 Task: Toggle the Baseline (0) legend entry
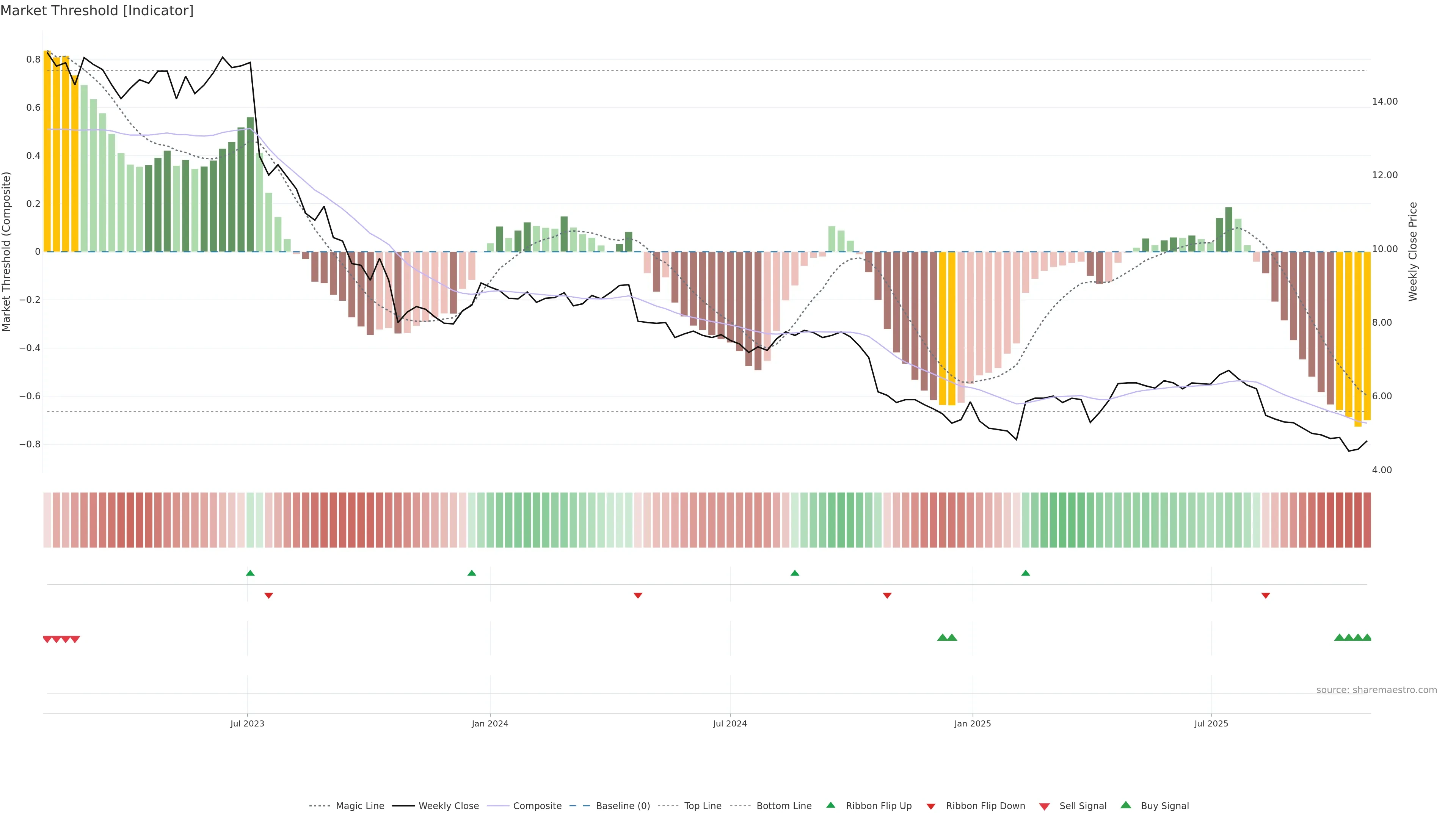622,806
